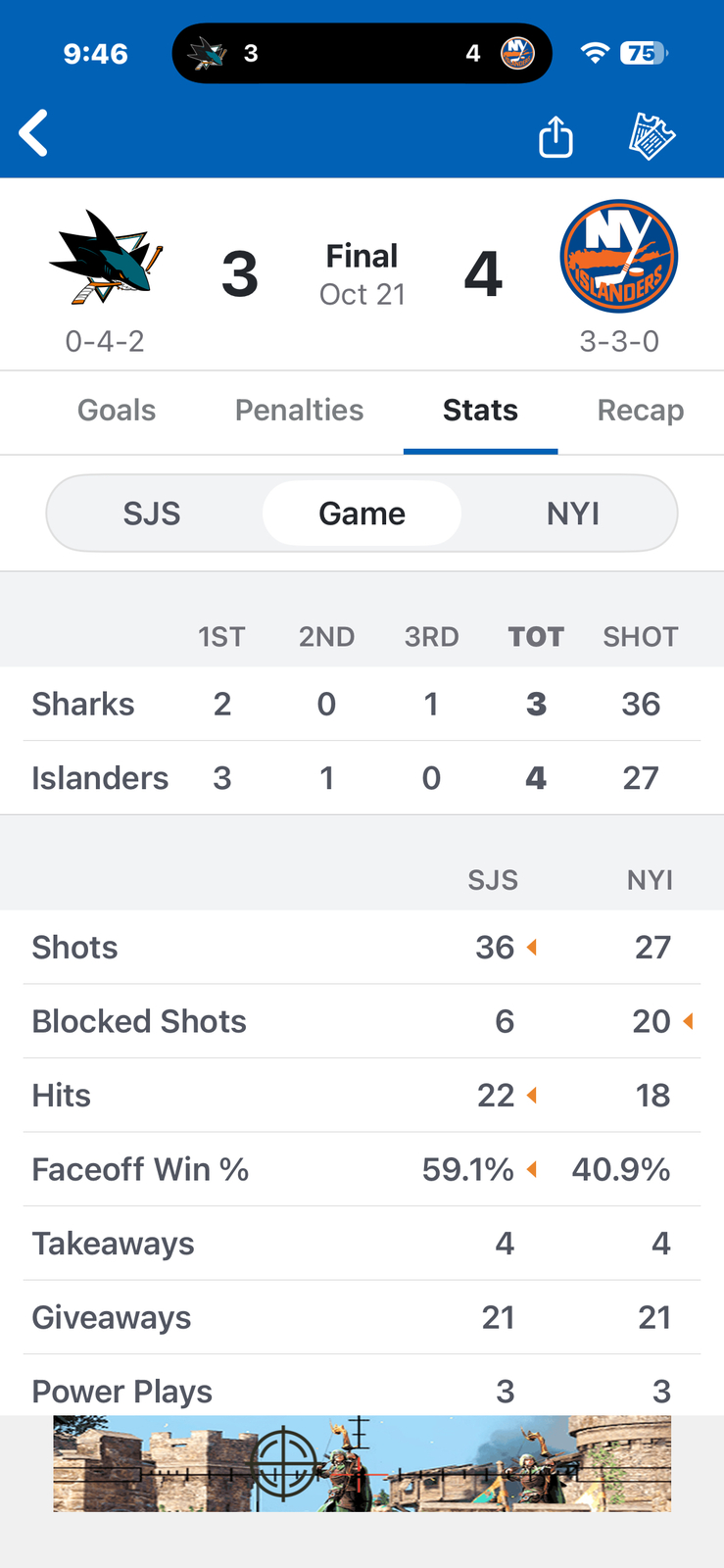
Task: Switch to the Goals tab
Action: click(117, 411)
